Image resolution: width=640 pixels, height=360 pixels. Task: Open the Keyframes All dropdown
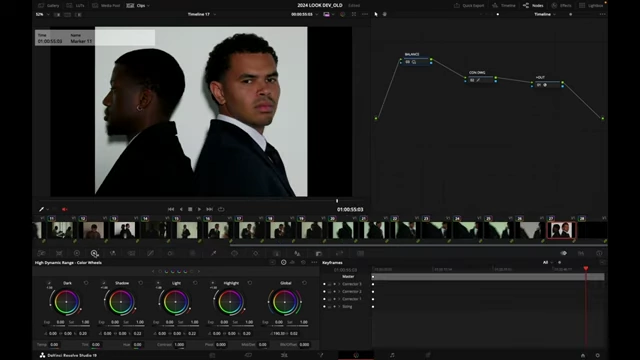[x=548, y=262]
